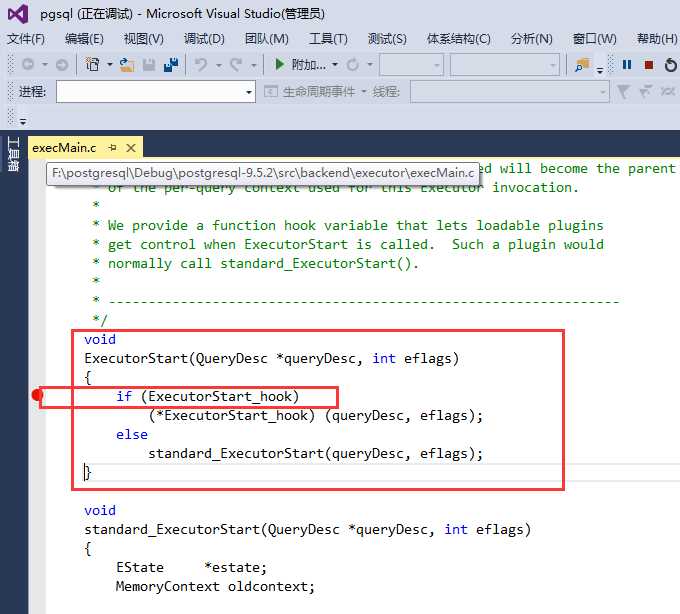Open the Team (团队) menu
Viewport: 680px width, 614px height.
click(266, 39)
